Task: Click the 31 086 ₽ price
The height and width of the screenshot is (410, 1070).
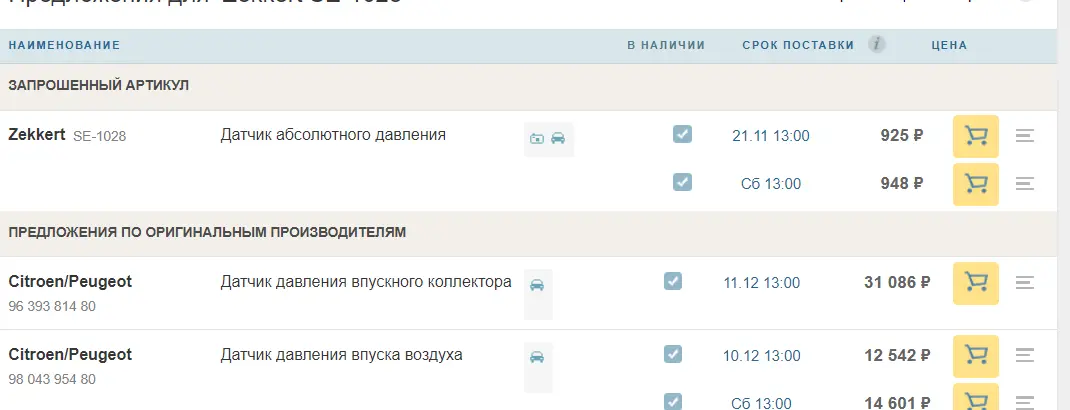Action: (897, 282)
